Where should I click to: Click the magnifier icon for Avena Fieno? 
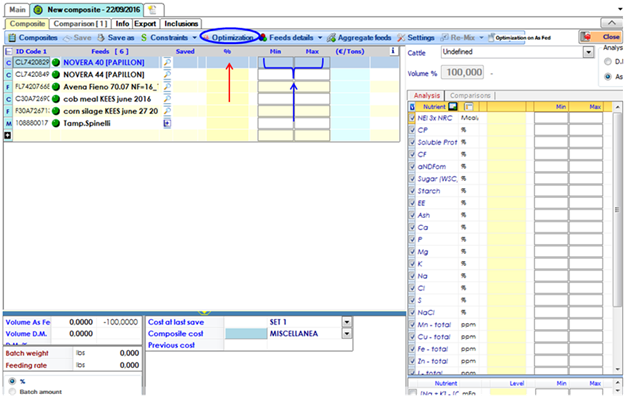(x=167, y=86)
